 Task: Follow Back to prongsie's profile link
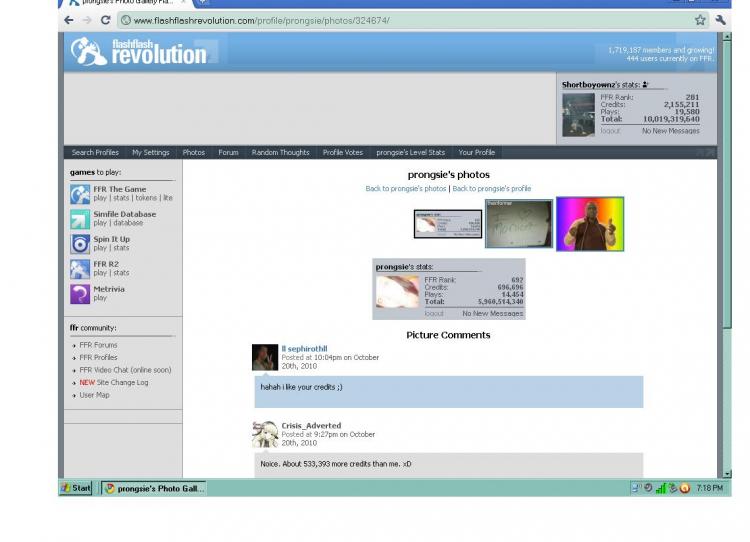[x=492, y=188]
